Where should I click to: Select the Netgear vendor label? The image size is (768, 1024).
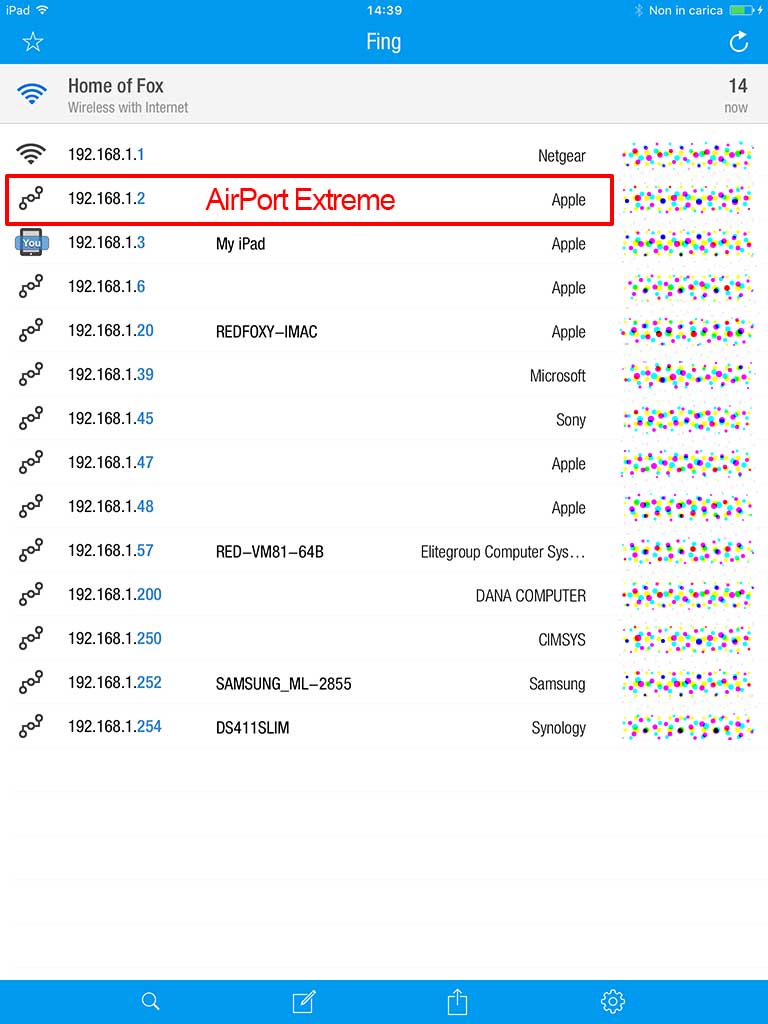562,156
